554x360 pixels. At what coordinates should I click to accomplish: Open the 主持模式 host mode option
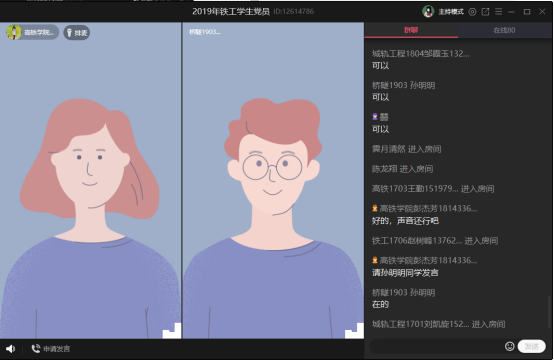(451, 12)
